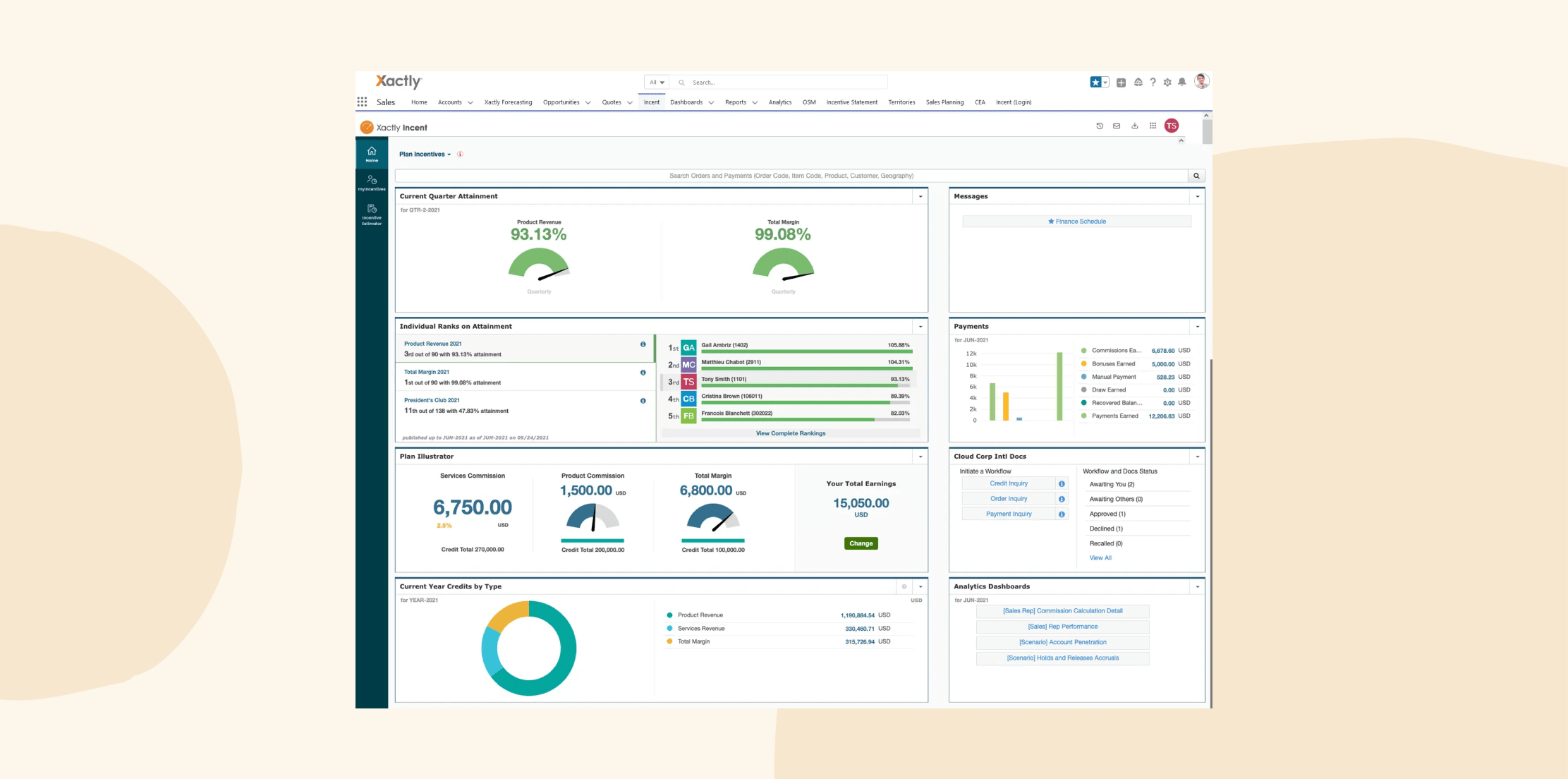
Task: Click the Total Margin plan illustrator gauge
Action: (x=713, y=517)
